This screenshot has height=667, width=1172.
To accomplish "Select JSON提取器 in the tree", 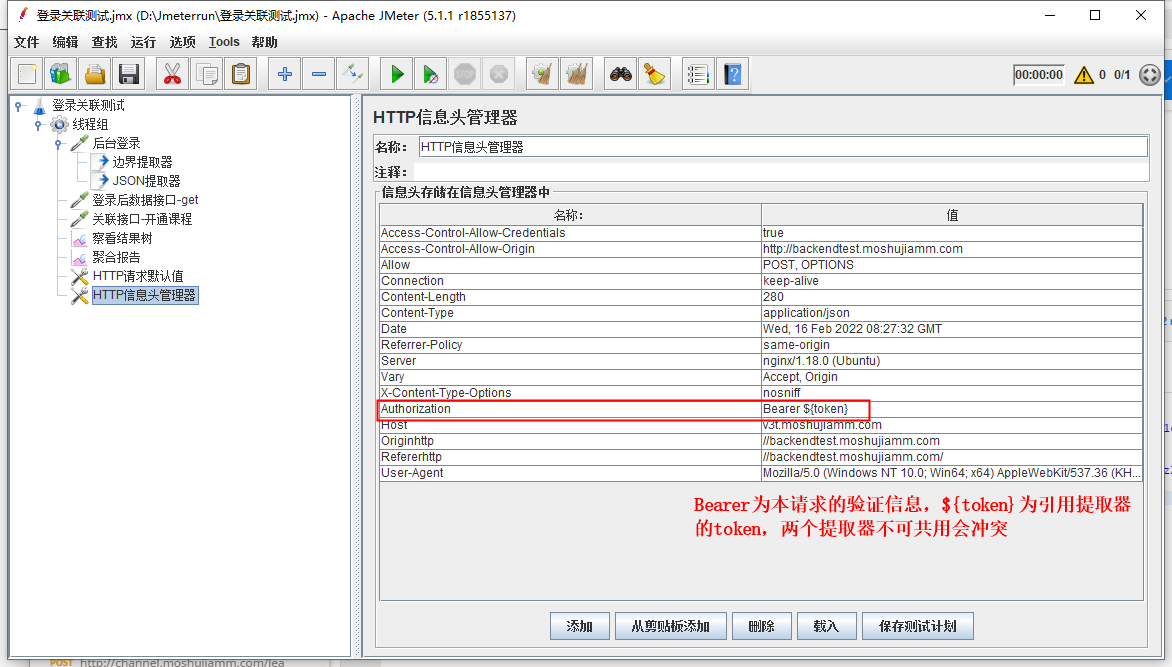I will click(x=146, y=181).
